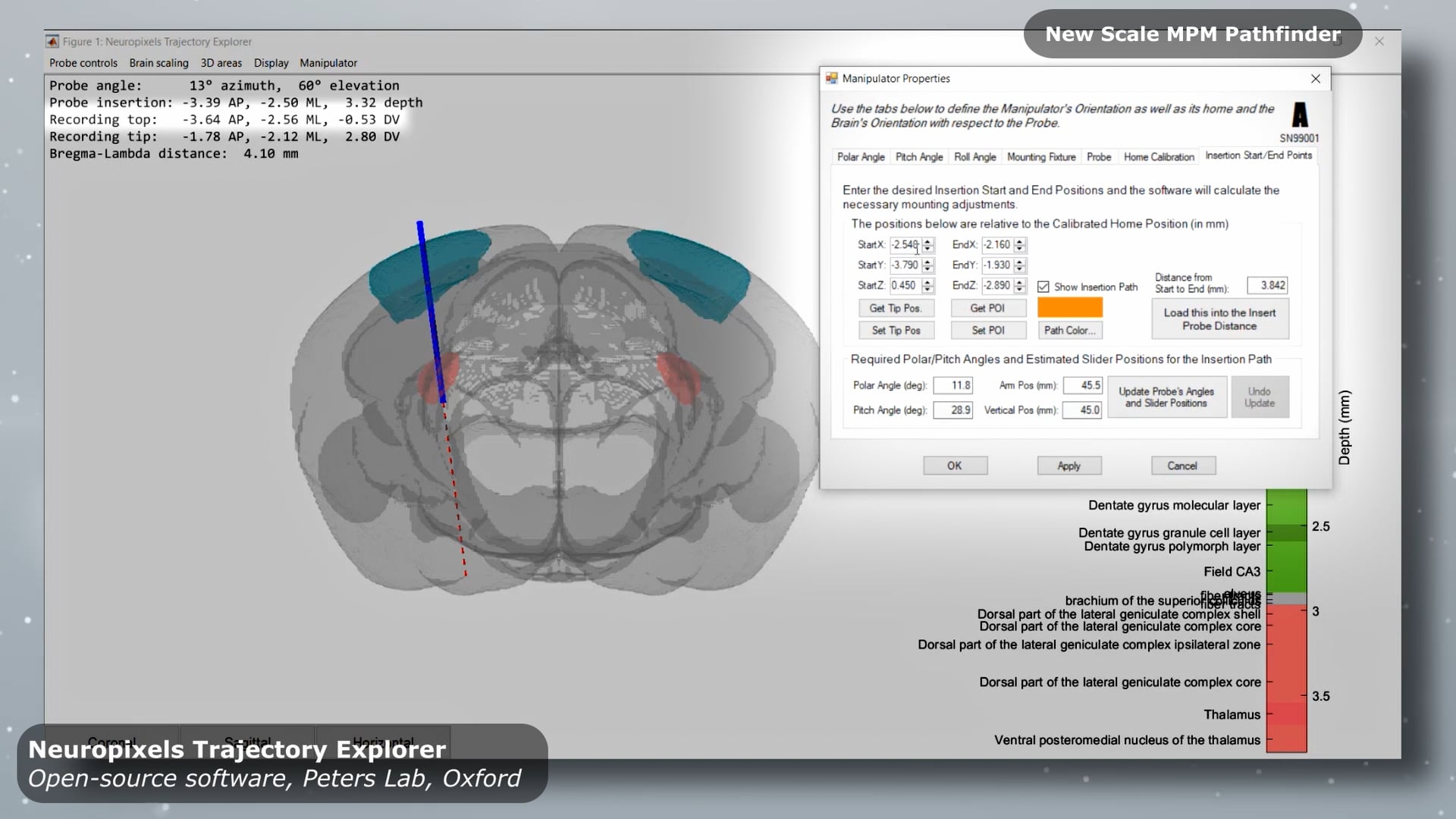
Task: Click the orange insertion path color swatch
Action: click(1069, 307)
